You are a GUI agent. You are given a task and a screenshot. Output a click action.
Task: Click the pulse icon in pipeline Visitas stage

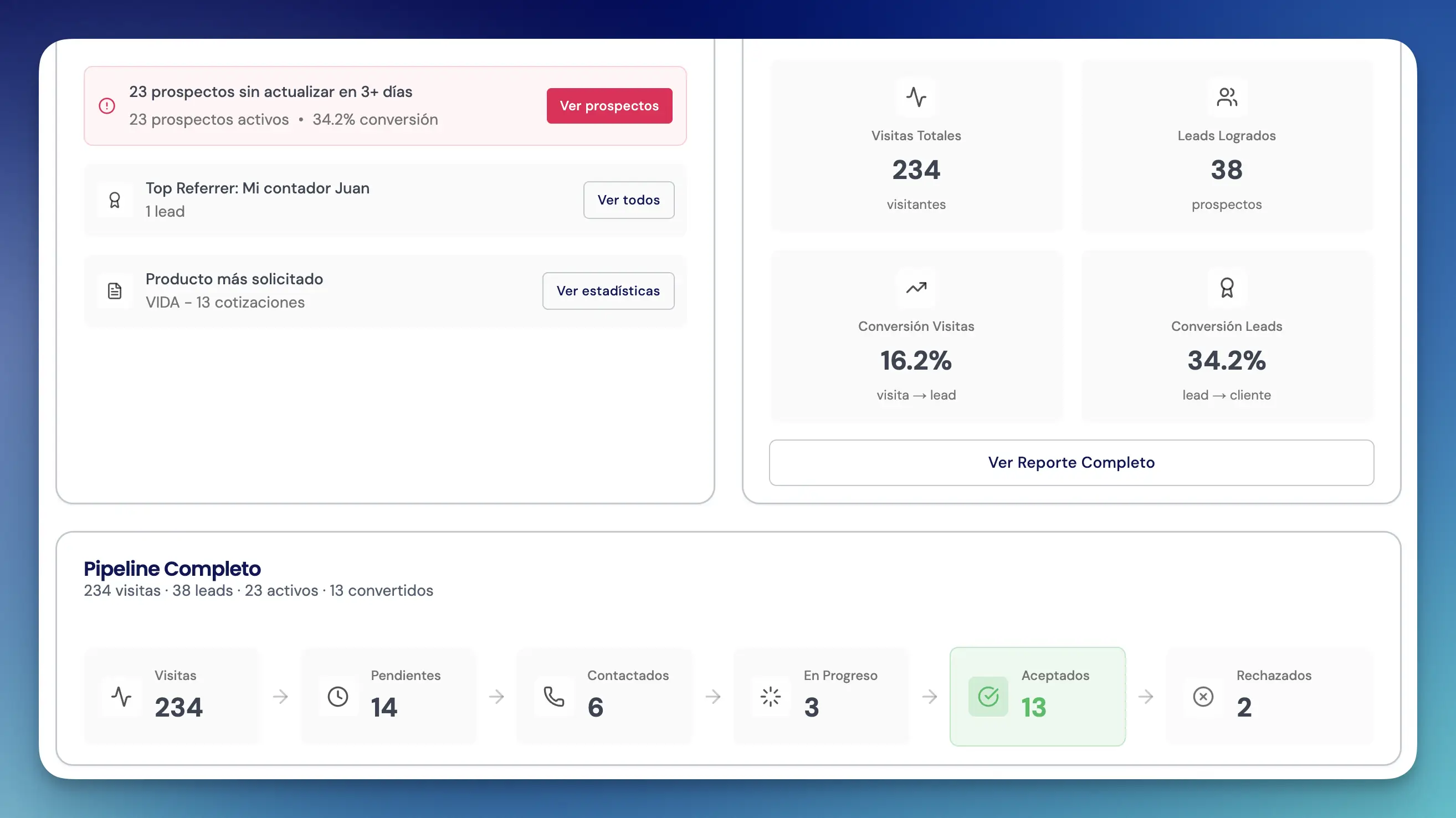[x=121, y=697]
